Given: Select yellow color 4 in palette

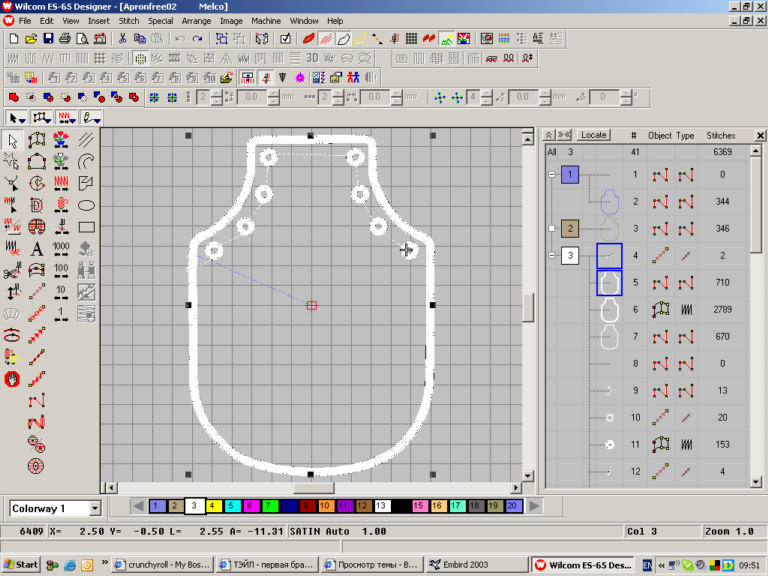Looking at the screenshot, I should click(213, 507).
